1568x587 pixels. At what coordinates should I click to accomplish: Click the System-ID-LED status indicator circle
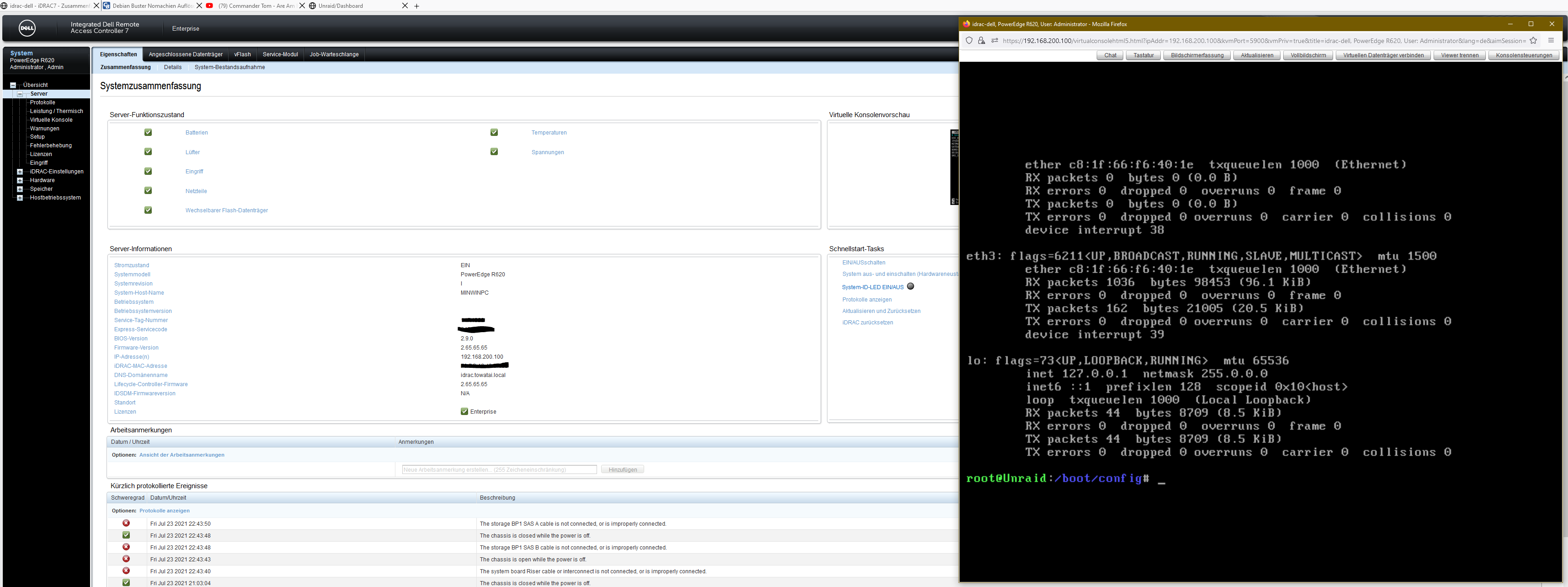tap(911, 286)
